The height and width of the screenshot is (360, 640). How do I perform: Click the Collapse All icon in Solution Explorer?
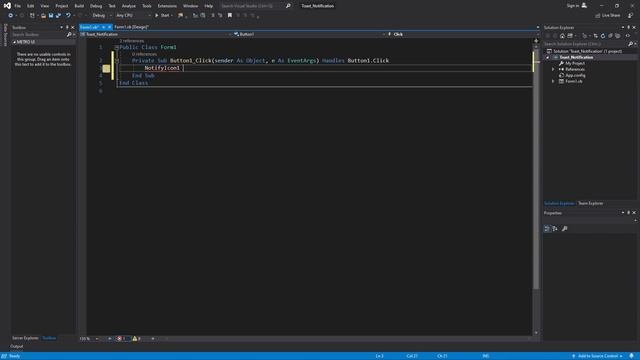point(610,36)
